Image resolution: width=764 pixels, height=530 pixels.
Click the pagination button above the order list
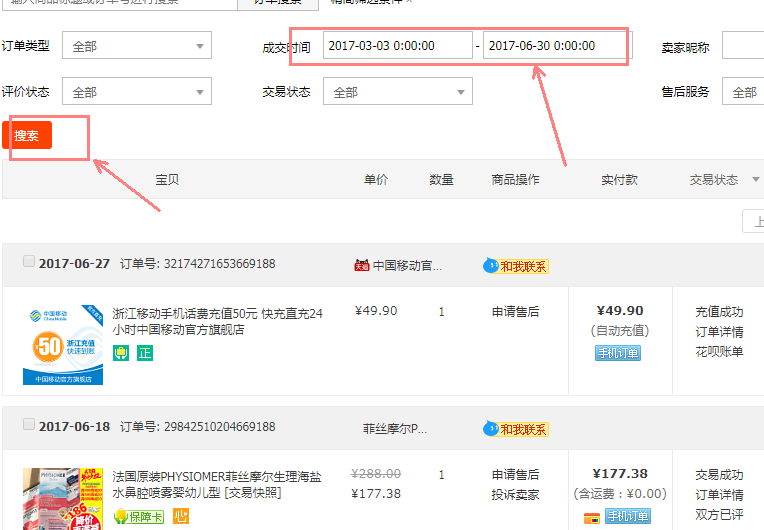click(753, 221)
